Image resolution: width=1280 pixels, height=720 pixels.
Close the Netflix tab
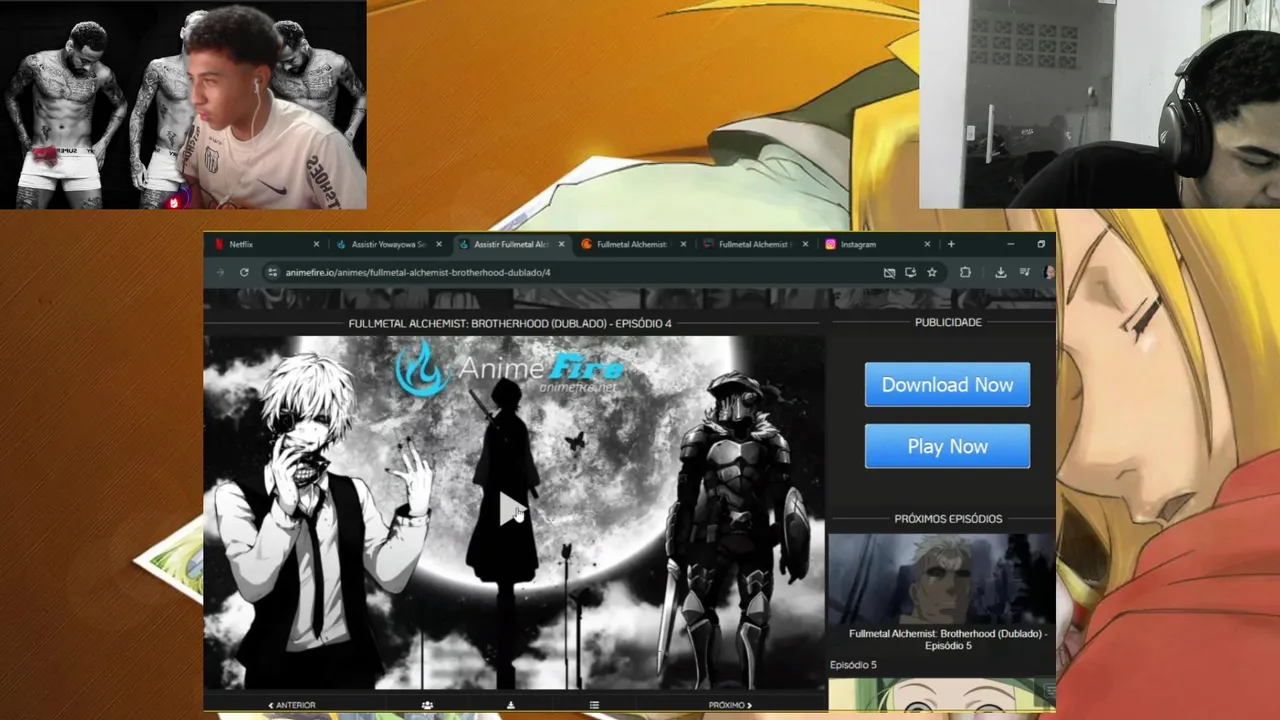[316, 244]
